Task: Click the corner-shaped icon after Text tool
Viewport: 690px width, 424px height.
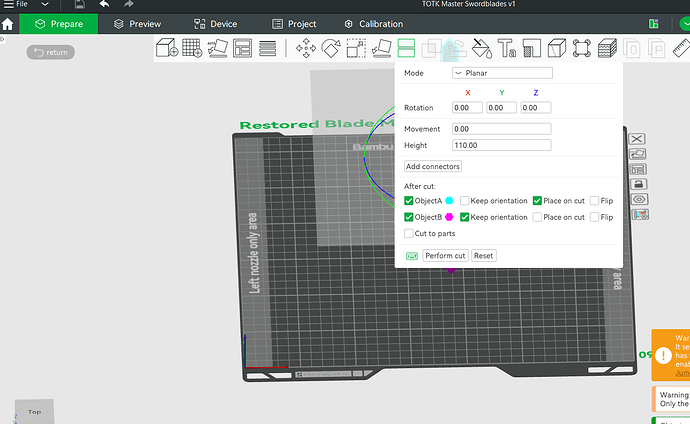Action: click(532, 48)
